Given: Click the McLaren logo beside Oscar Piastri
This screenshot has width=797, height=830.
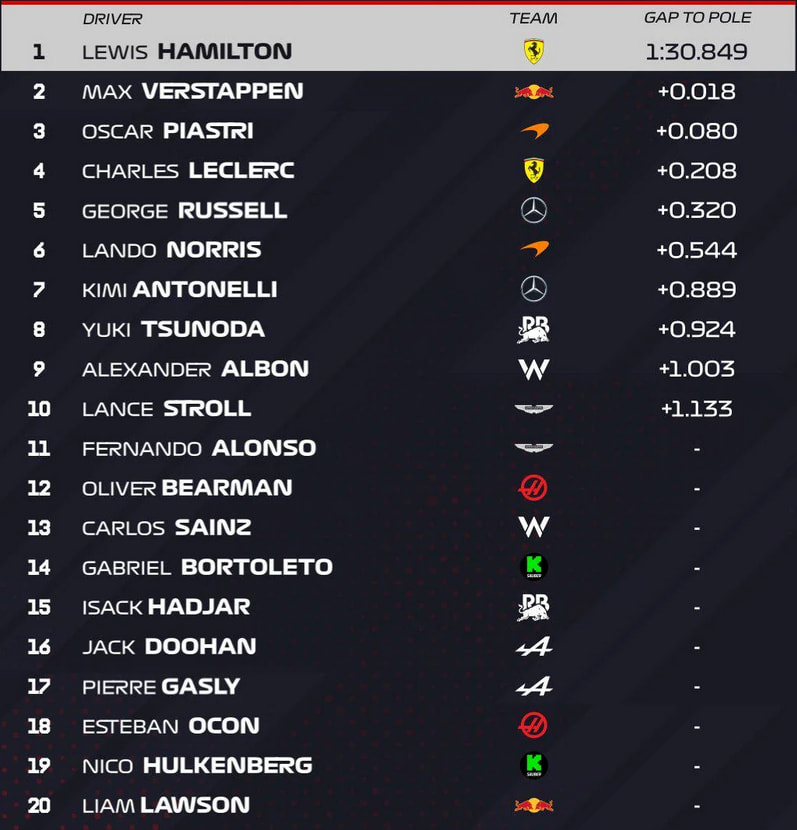Looking at the screenshot, I should coord(534,131).
